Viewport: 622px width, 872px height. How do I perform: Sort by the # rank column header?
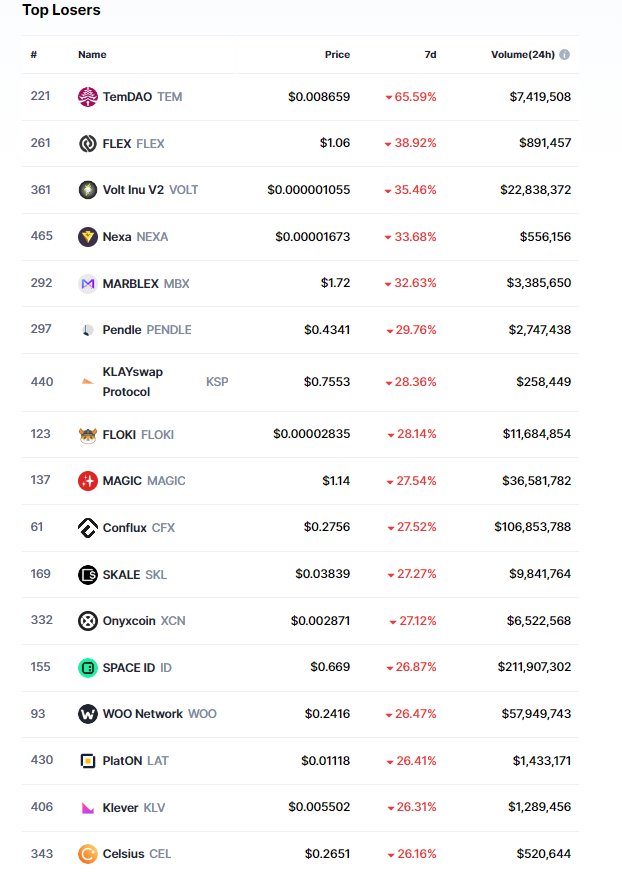pos(34,55)
